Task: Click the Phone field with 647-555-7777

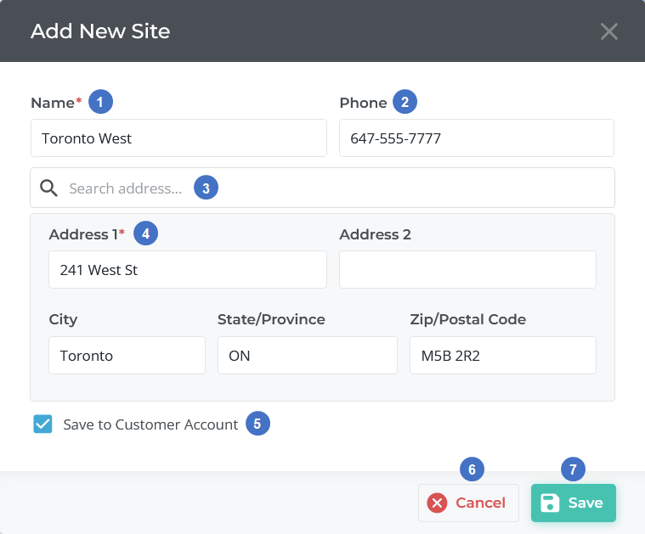Action: (476, 139)
